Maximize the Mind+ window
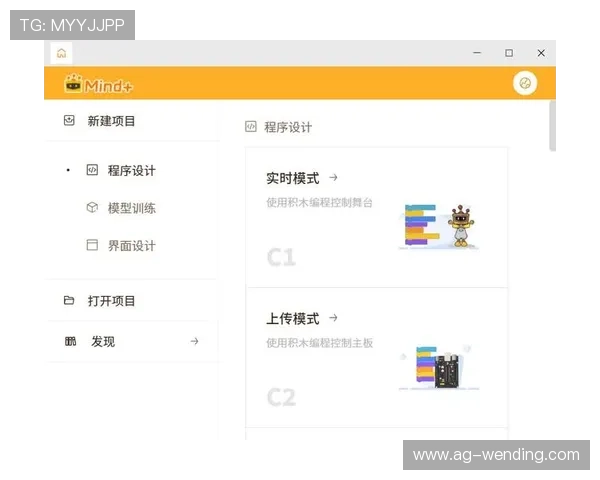Image resolution: width=600 pixels, height=480 pixels. click(x=509, y=53)
